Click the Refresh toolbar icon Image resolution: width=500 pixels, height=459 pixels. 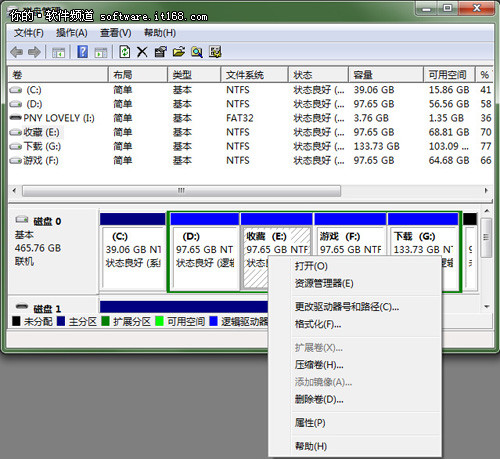pos(124,52)
